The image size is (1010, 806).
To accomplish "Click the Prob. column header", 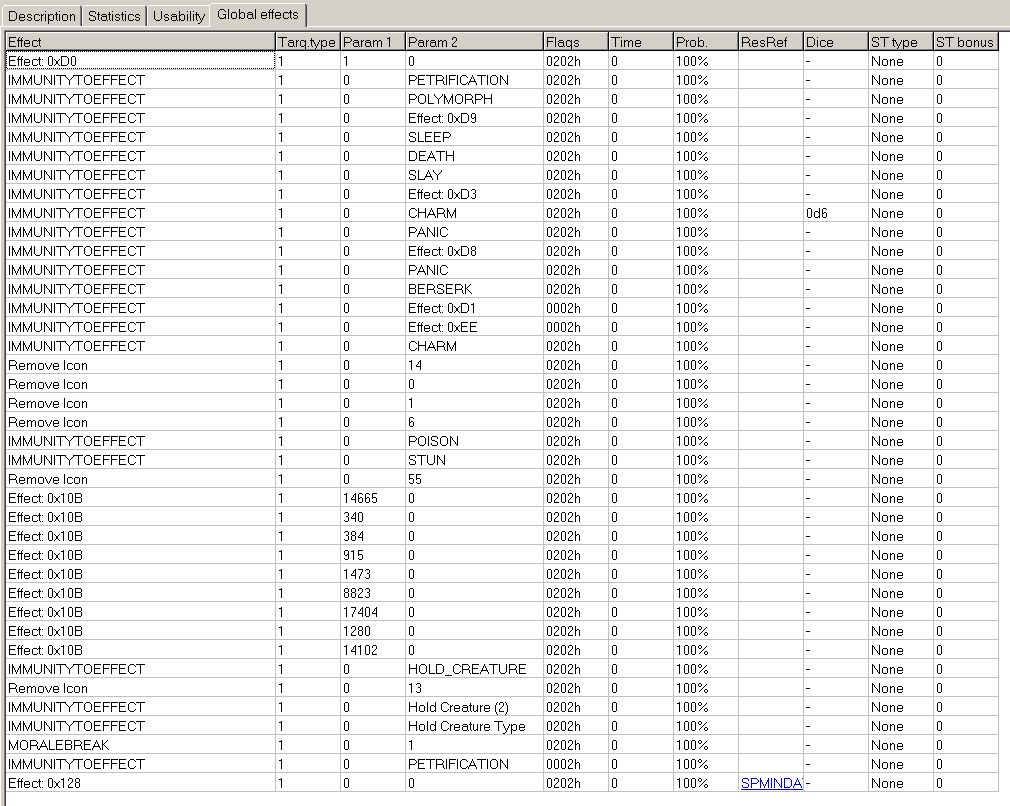I will 706,42.
